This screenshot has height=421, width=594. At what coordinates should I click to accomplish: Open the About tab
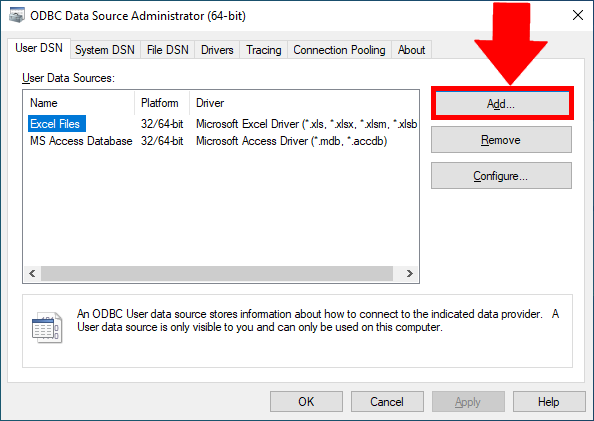click(x=411, y=50)
